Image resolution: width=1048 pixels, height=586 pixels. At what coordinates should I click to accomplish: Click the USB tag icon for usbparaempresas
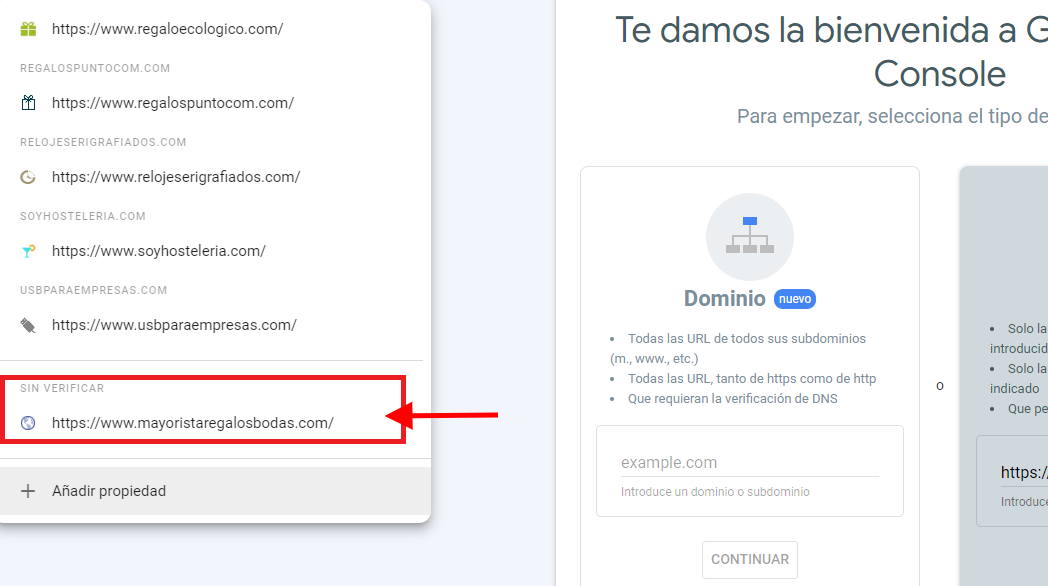click(x=28, y=325)
